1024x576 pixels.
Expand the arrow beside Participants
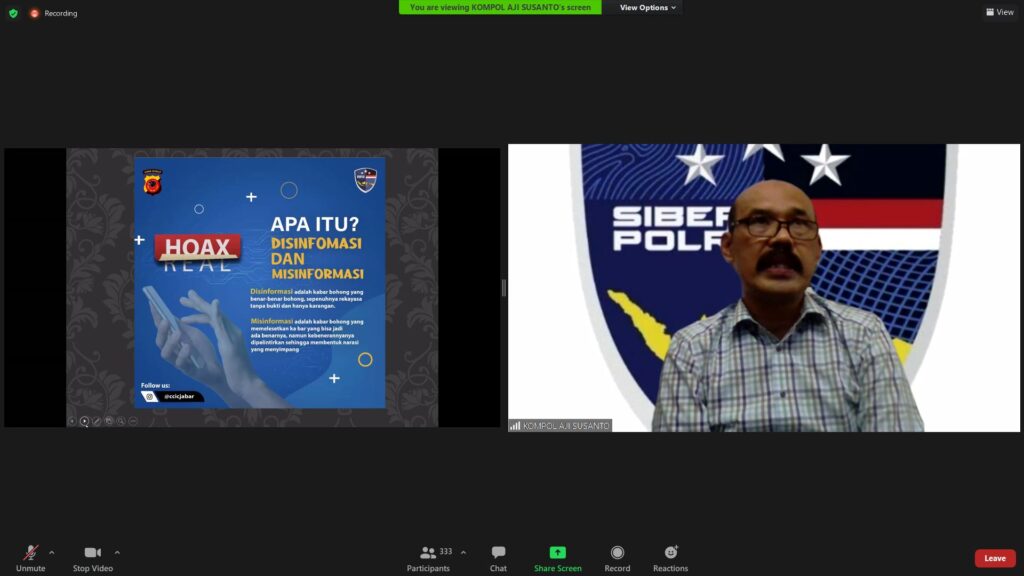pyautogui.click(x=463, y=552)
